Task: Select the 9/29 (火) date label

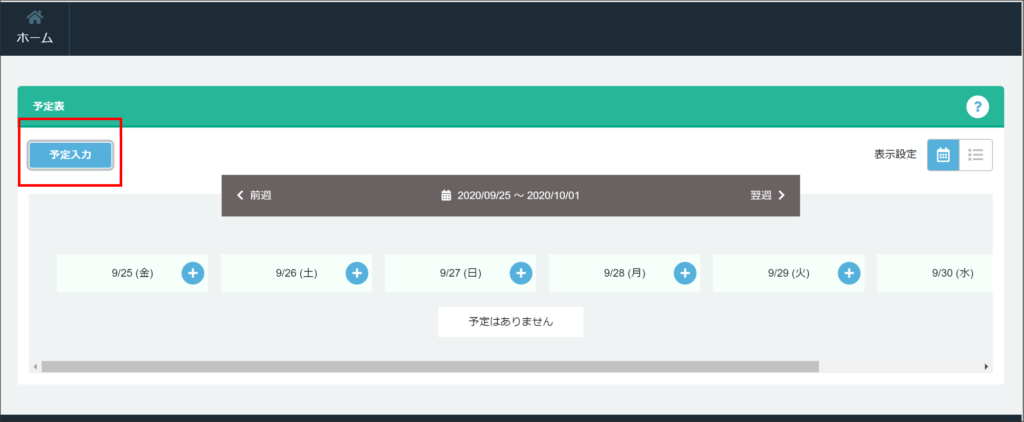Action: pos(788,274)
